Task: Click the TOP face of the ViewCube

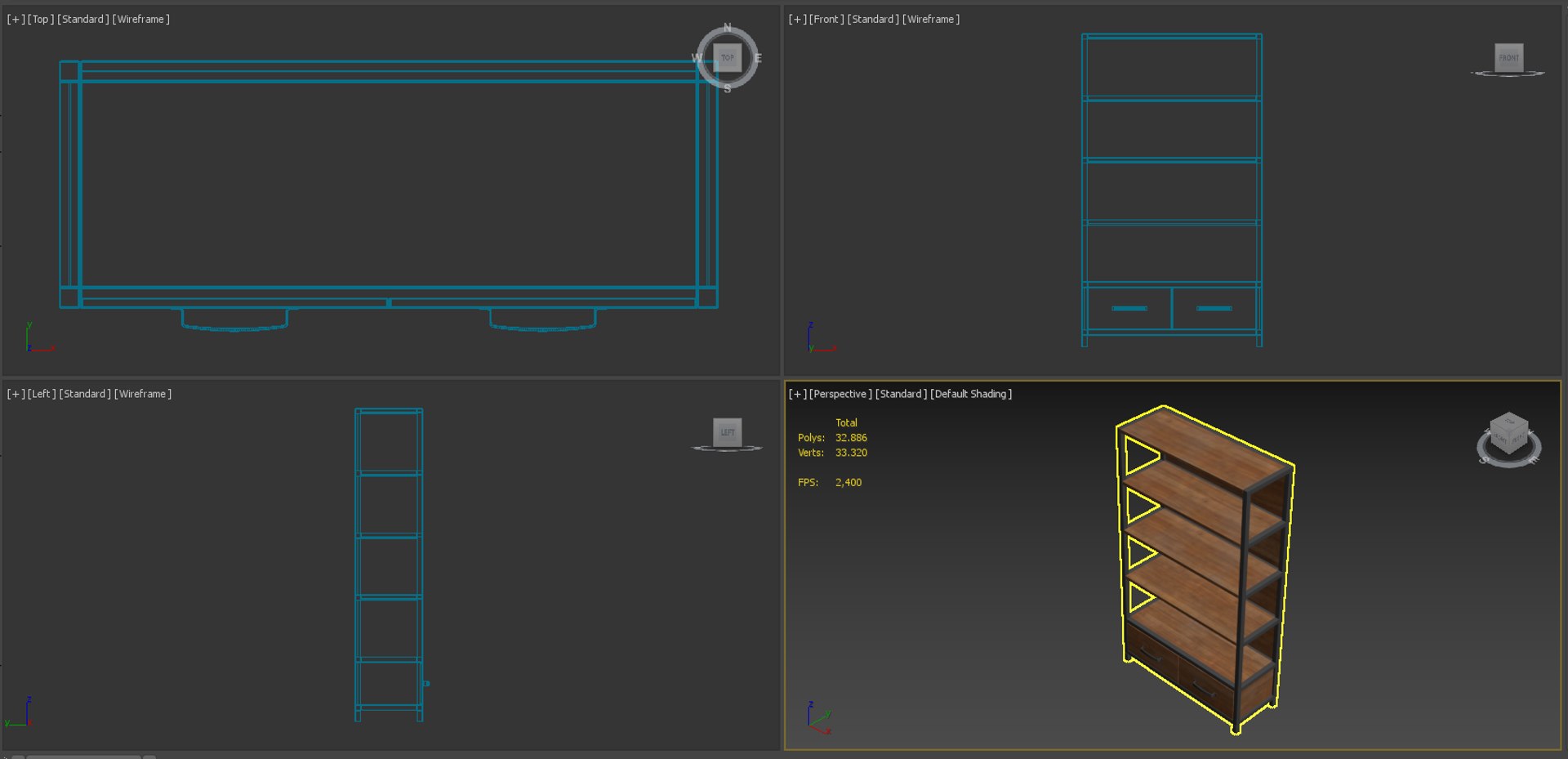Action: pyautogui.click(x=727, y=57)
